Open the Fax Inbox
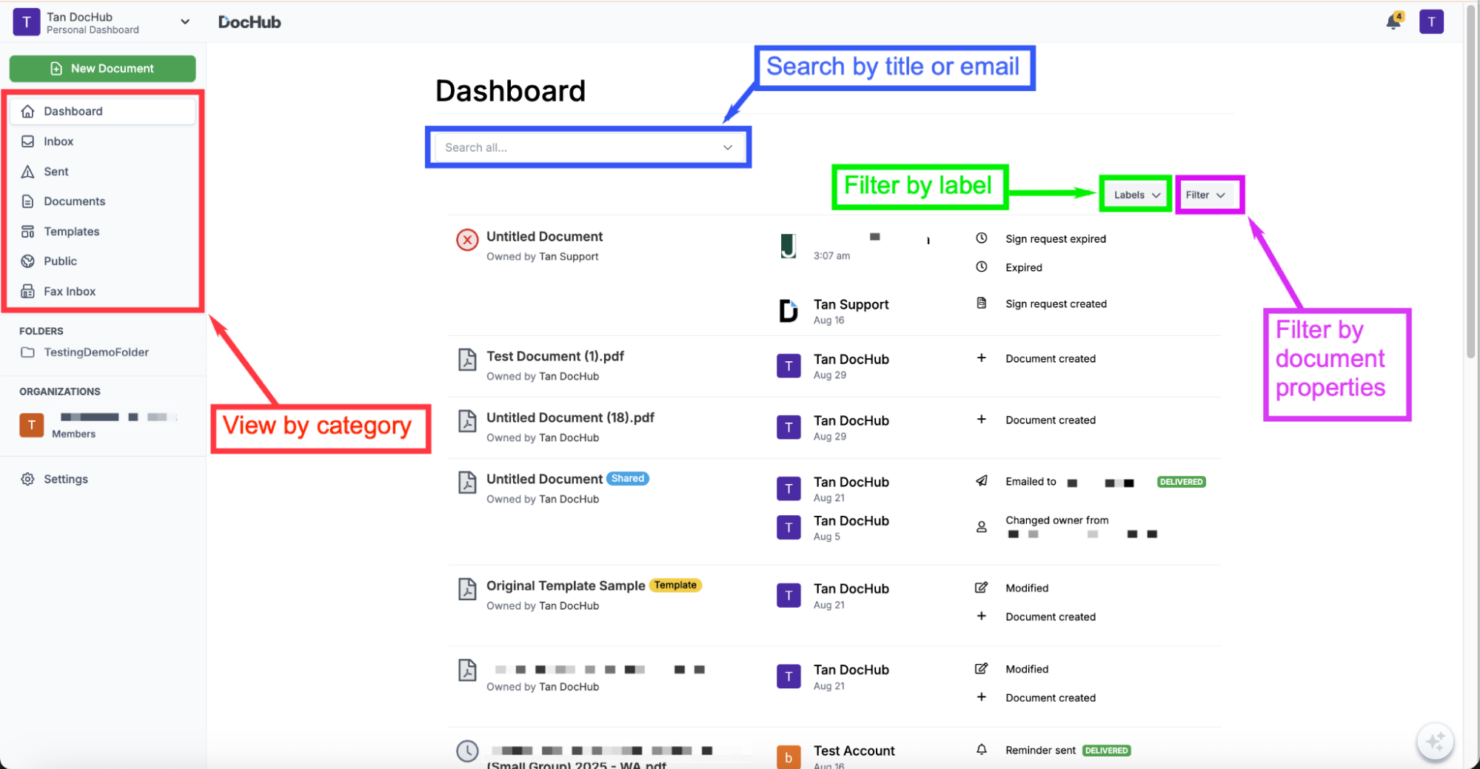The image size is (1480, 769). pos(70,291)
